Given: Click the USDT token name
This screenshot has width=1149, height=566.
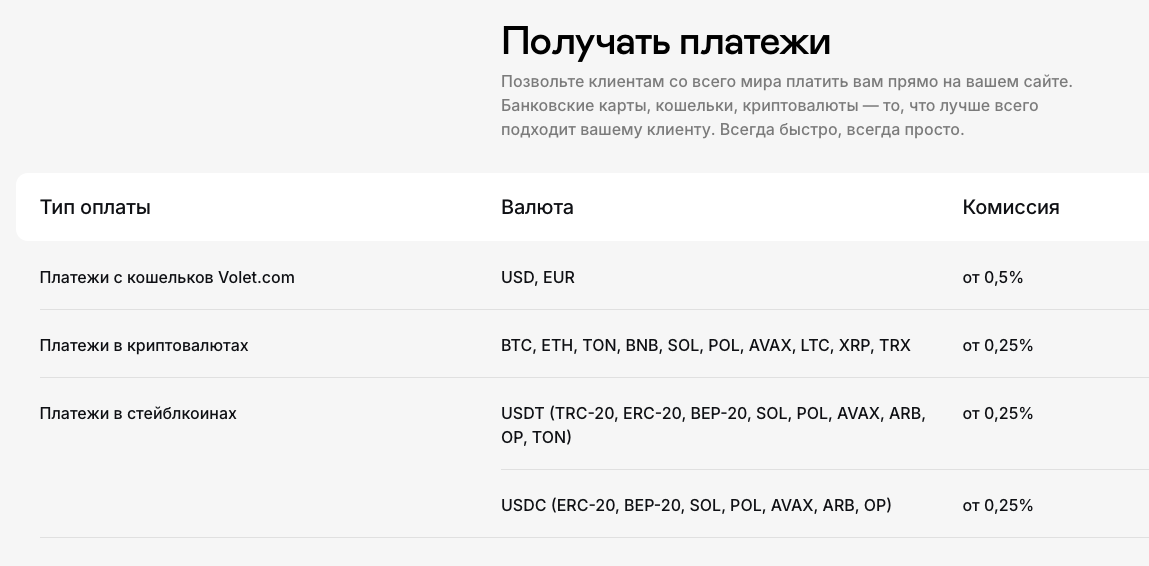Looking at the screenshot, I should click(x=522, y=414).
